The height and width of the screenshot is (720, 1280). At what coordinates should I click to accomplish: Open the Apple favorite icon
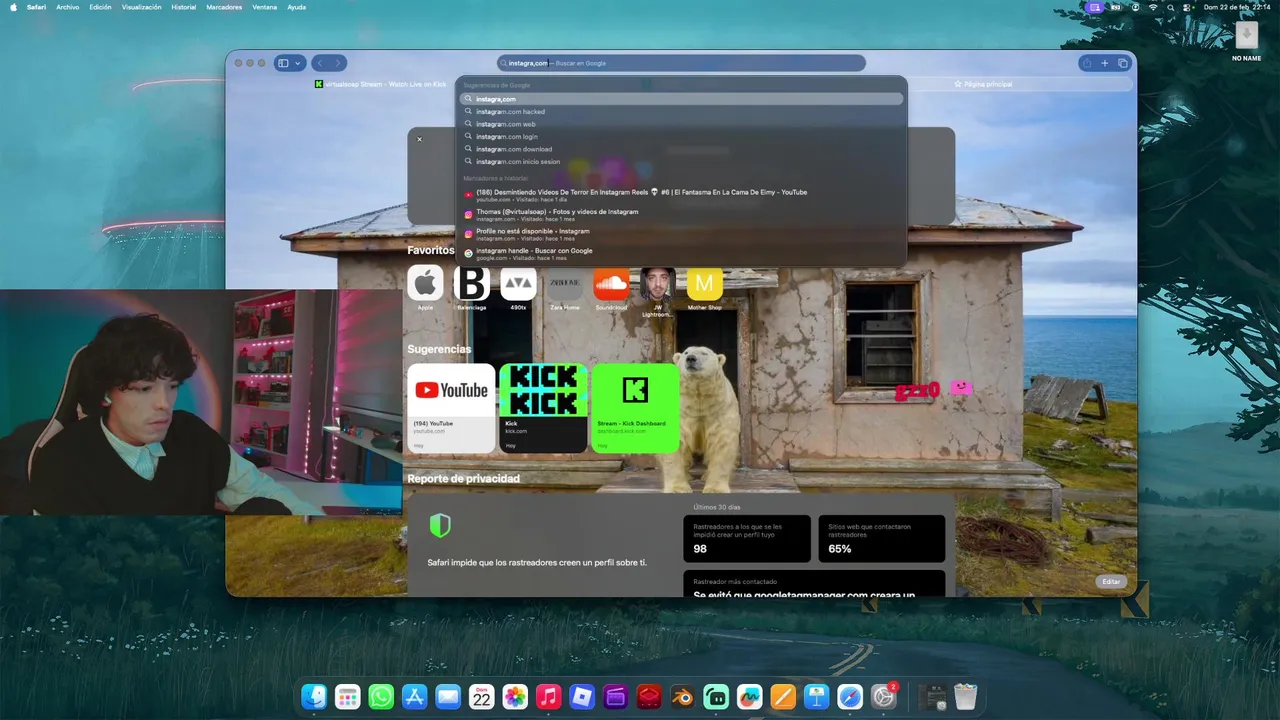coord(425,284)
